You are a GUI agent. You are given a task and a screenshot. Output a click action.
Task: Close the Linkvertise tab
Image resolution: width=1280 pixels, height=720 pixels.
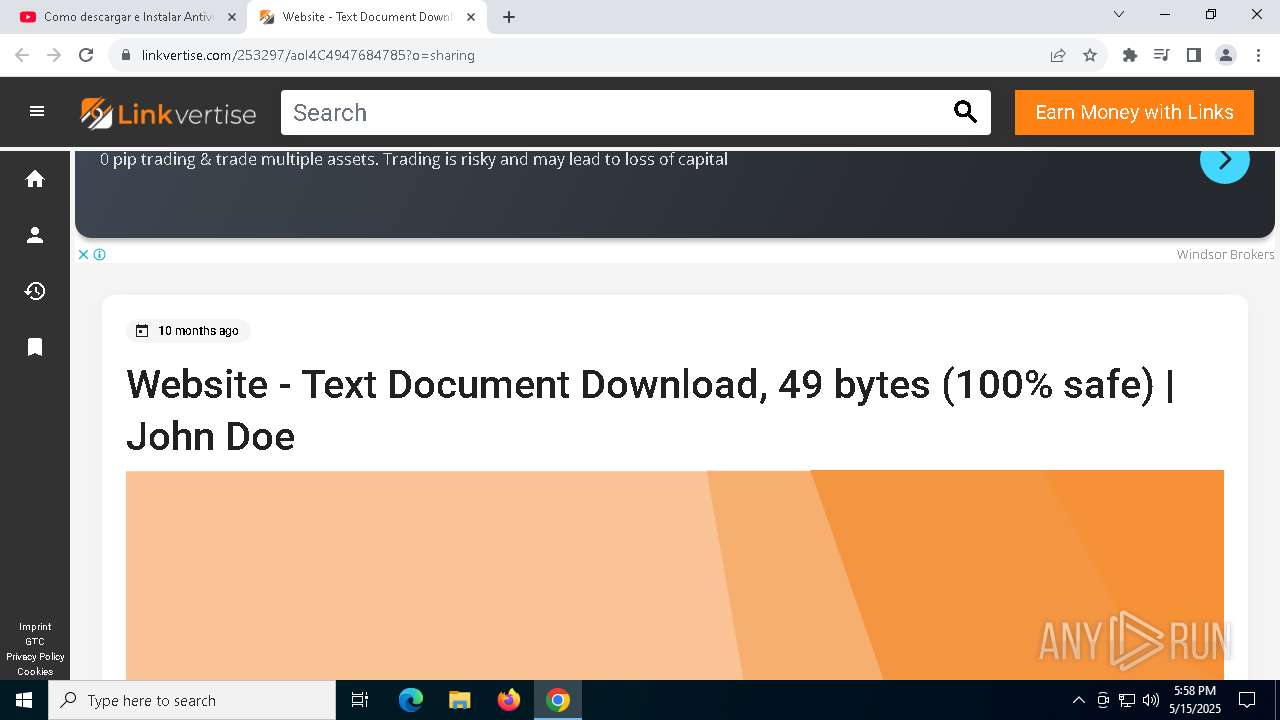(x=471, y=17)
